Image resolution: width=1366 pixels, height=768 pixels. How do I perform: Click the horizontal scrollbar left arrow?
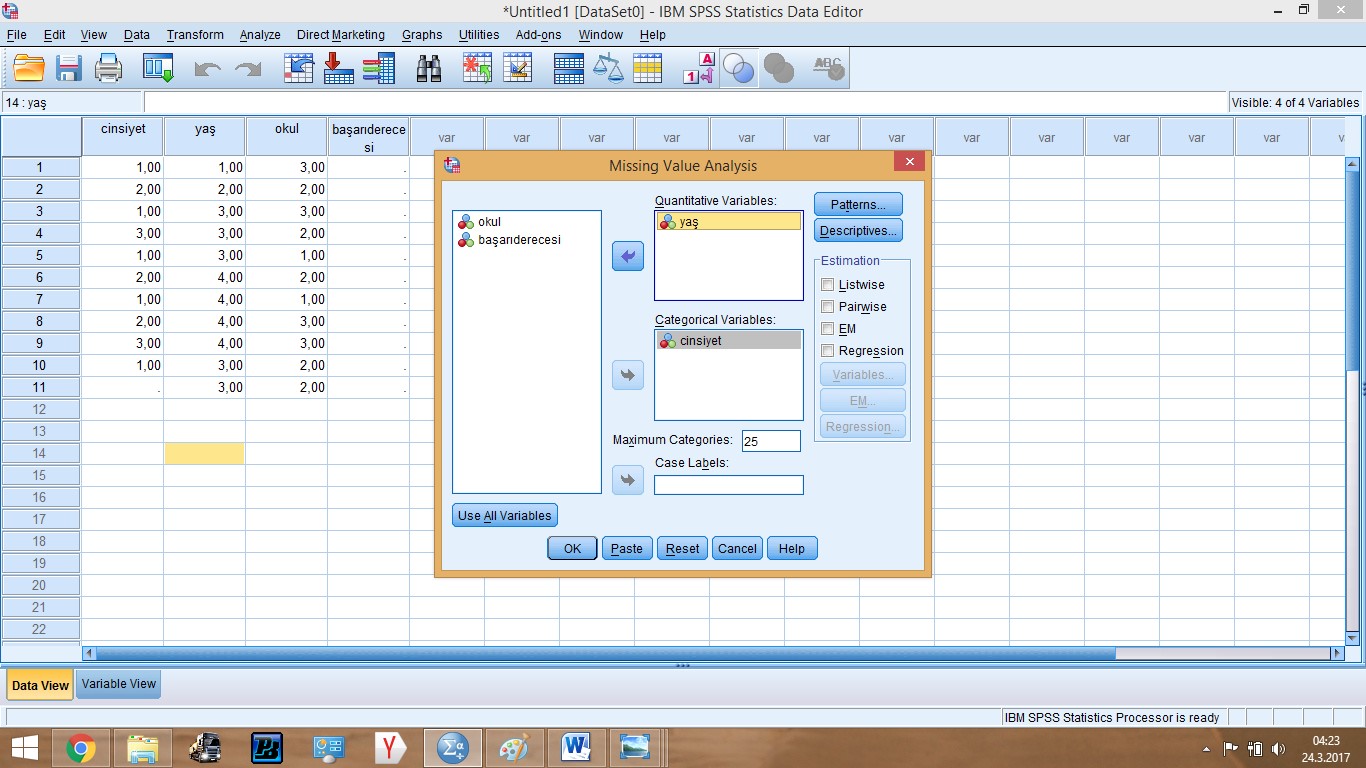pyautogui.click(x=89, y=653)
